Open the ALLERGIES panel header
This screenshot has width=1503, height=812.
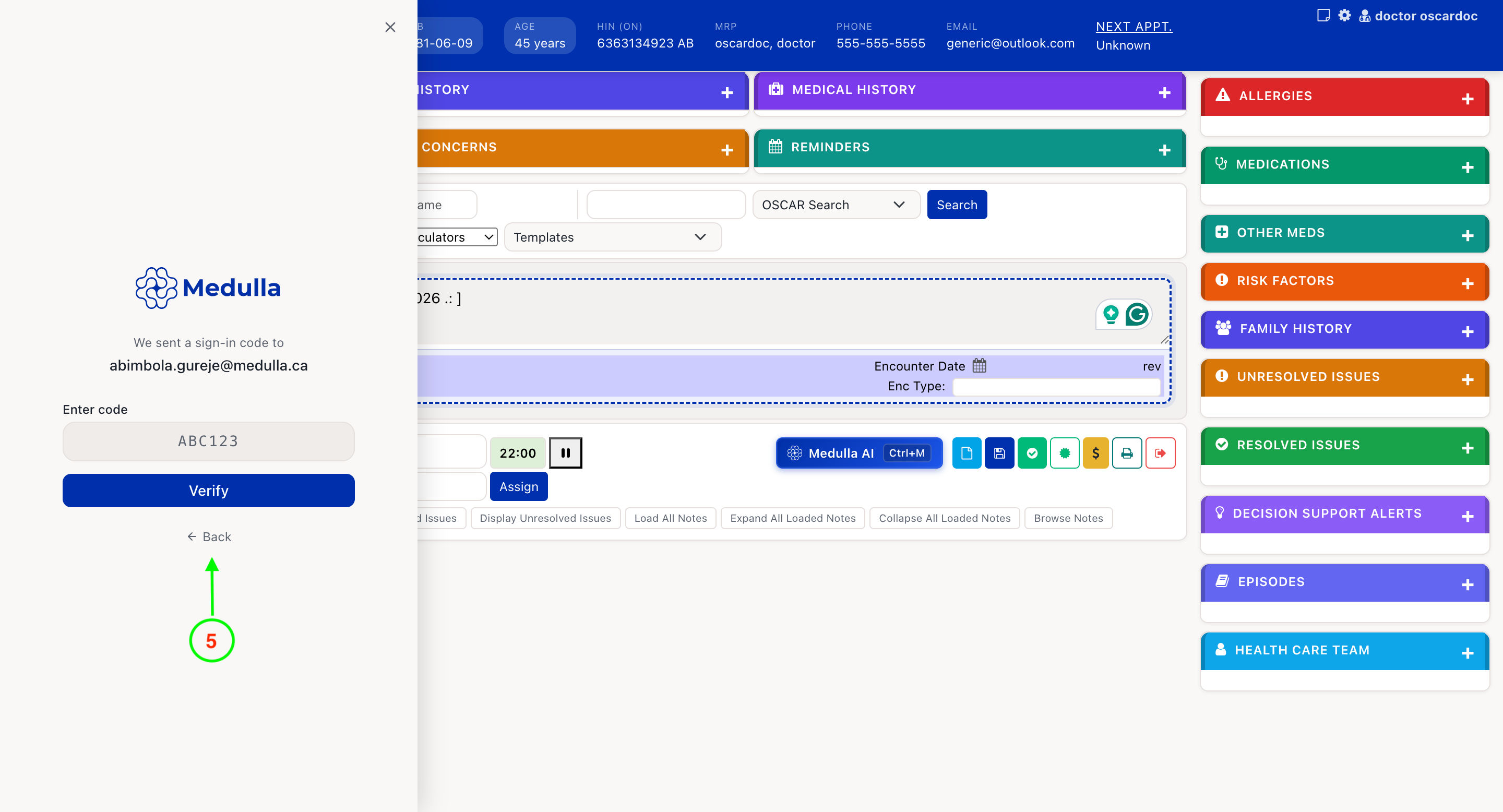(x=1344, y=96)
